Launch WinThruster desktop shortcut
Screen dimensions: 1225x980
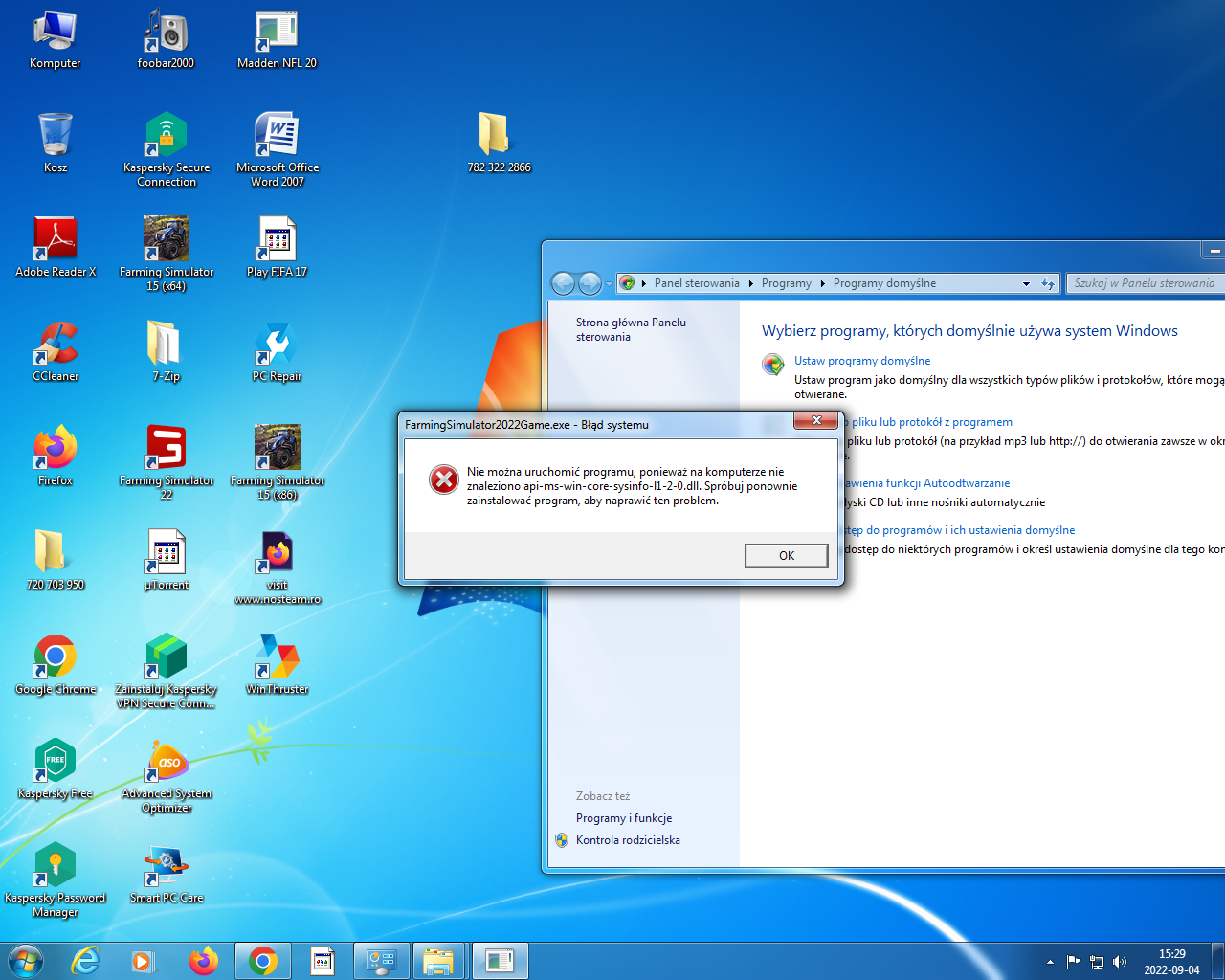(x=277, y=665)
